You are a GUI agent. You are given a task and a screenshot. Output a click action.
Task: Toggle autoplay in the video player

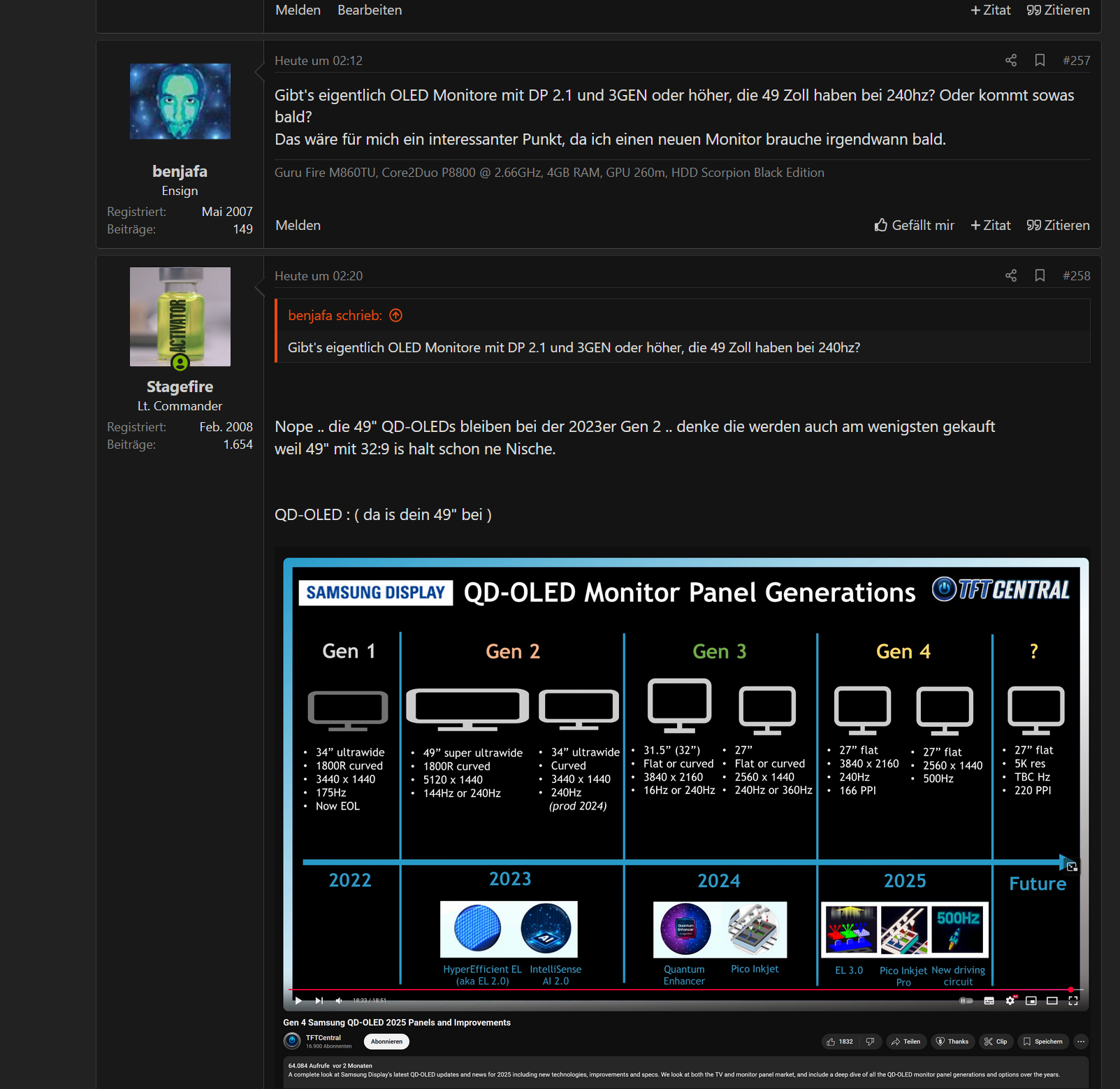click(966, 1001)
